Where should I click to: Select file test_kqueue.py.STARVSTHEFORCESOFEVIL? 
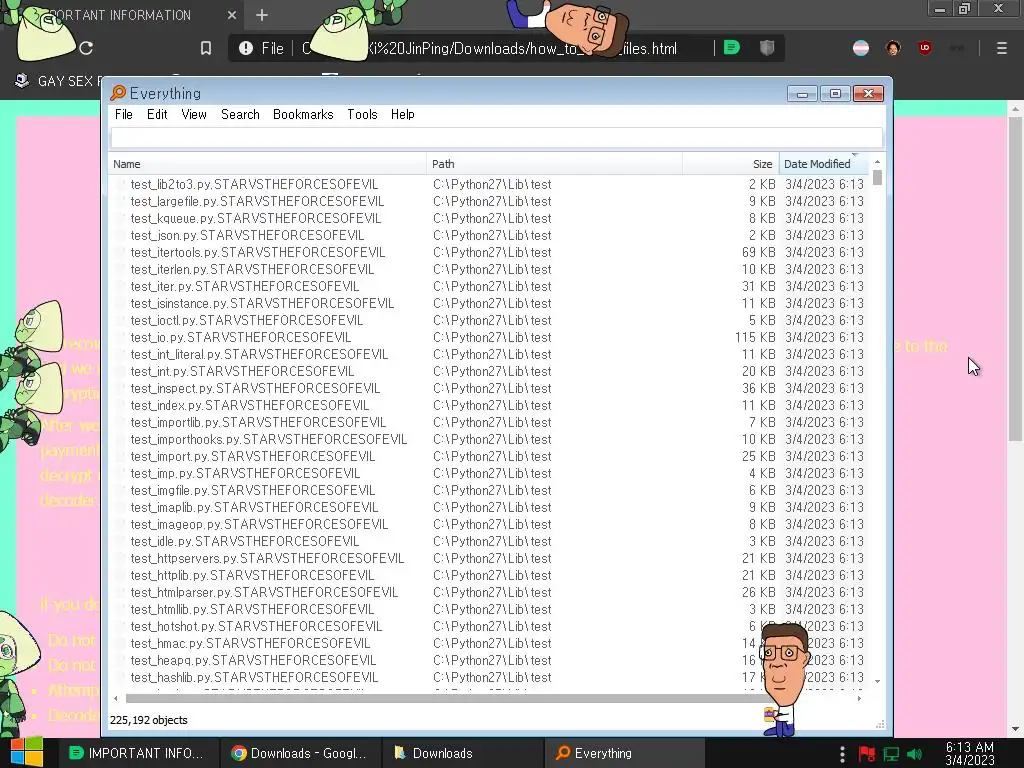pos(256,218)
